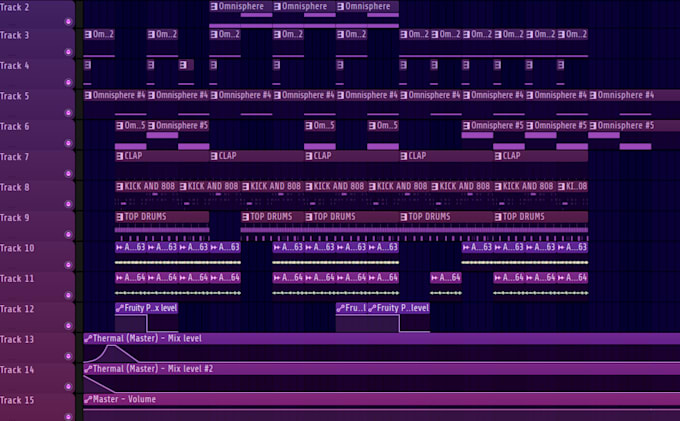Open automation icon menu of Mix level #2 clip
The image size is (680, 421).
click(x=88, y=369)
